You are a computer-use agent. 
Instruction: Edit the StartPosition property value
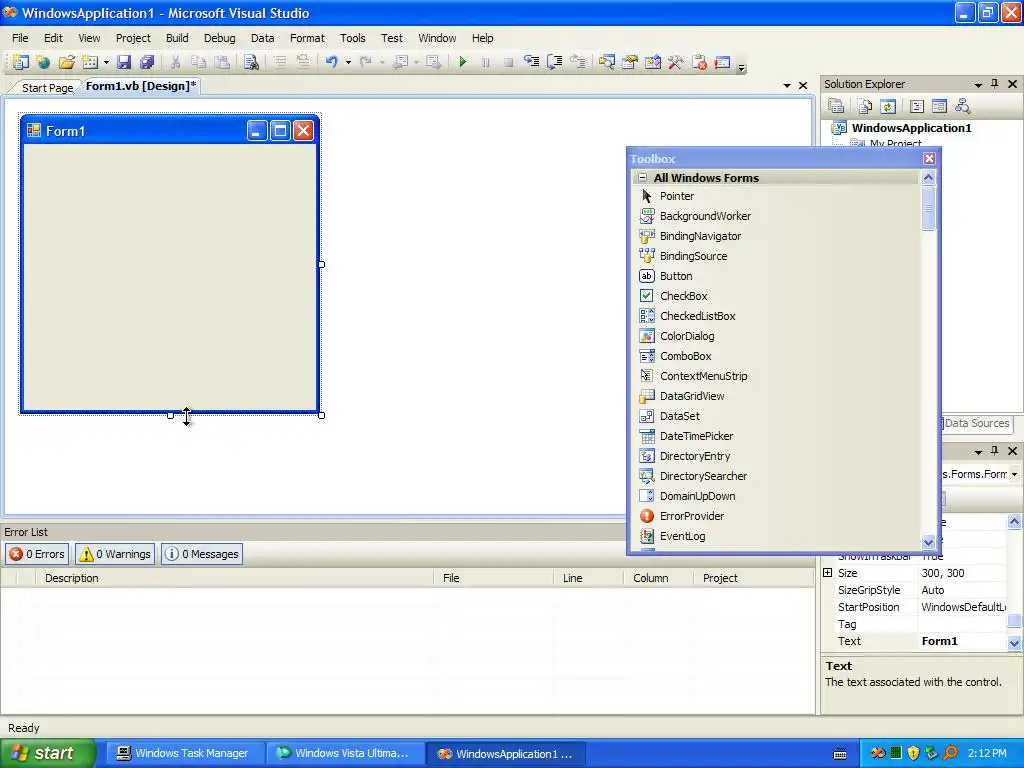coord(963,607)
